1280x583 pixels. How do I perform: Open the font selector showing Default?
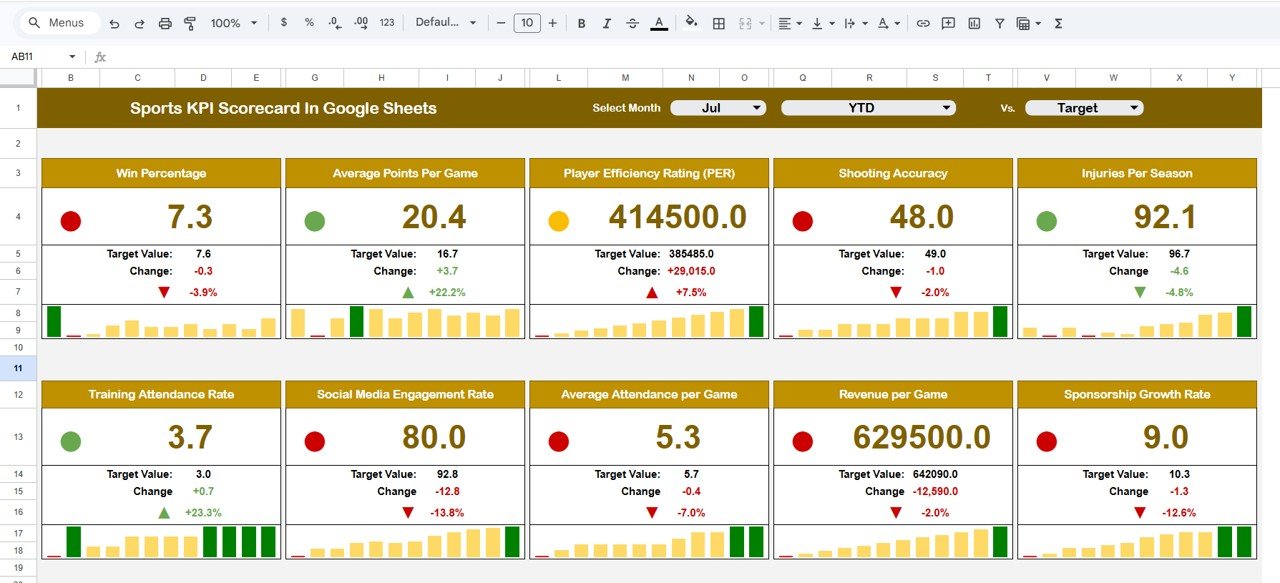click(x=443, y=22)
